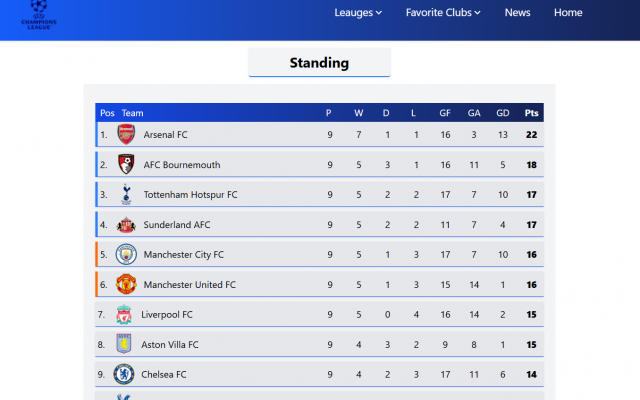This screenshot has width=640, height=400.
Task: Select the Aston Villa FC row name
Action: [x=170, y=345]
